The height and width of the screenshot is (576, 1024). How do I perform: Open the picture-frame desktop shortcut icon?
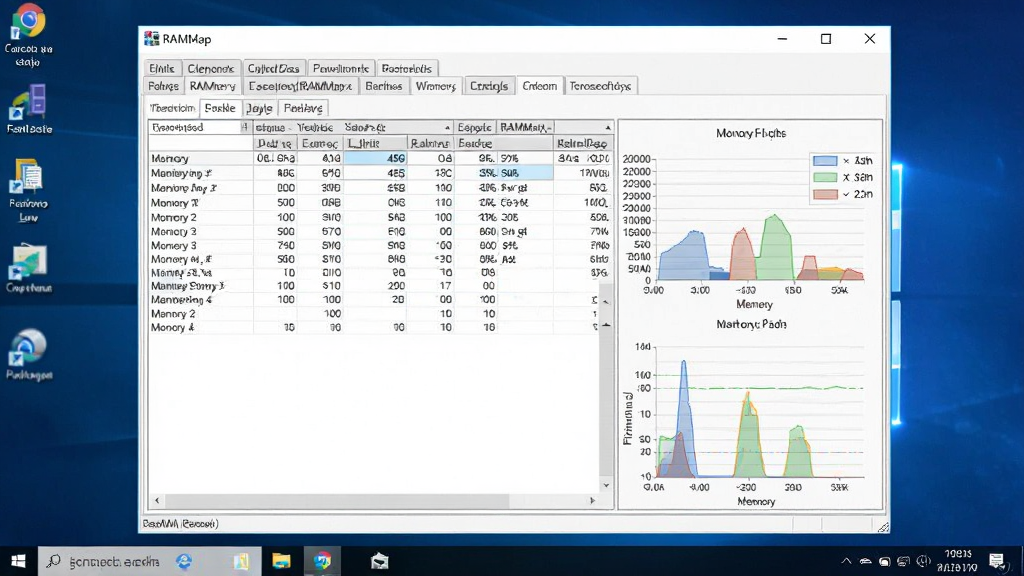click(x=28, y=263)
